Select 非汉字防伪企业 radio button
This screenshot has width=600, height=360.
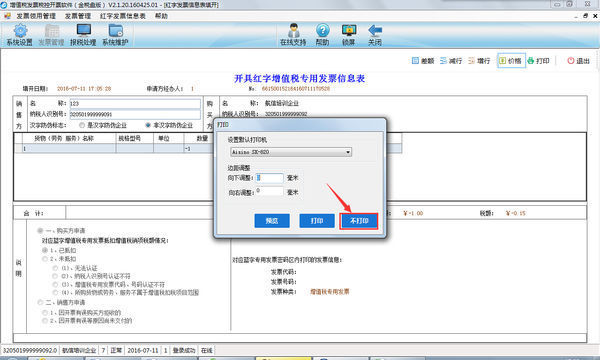pyautogui.click(x=148, y=125)
